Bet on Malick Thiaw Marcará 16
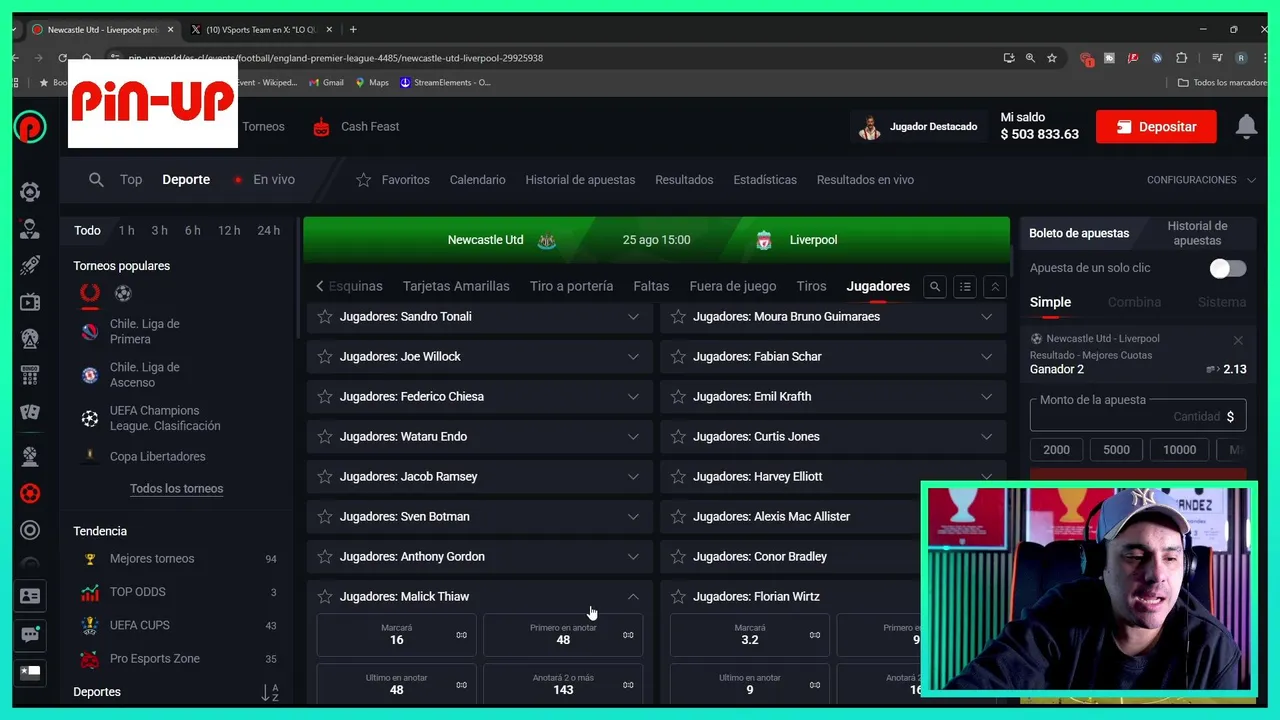 pos(397,635)
